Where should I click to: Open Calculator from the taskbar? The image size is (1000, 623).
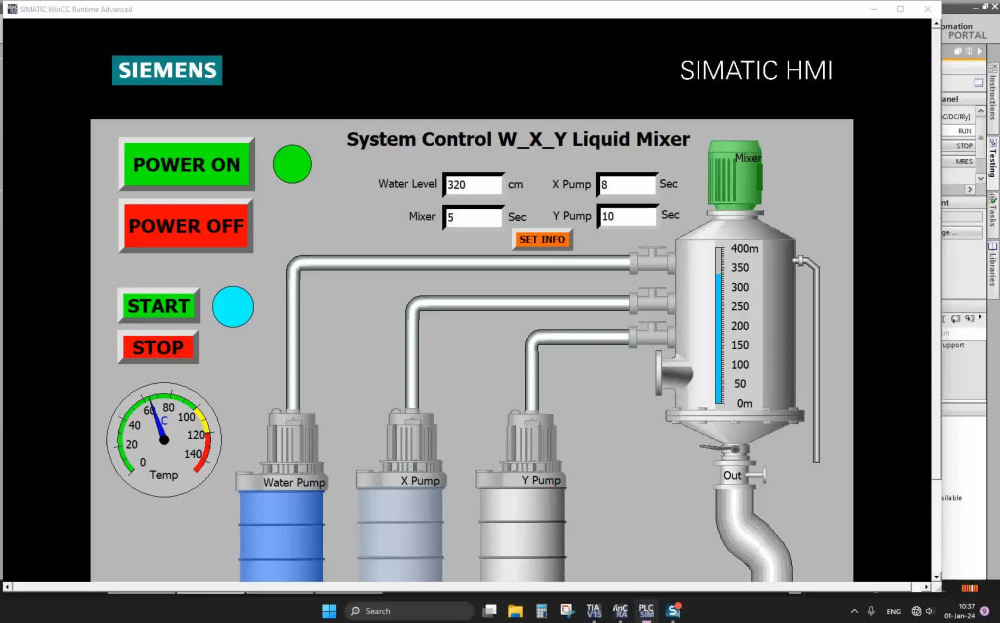tap(540, 611)
